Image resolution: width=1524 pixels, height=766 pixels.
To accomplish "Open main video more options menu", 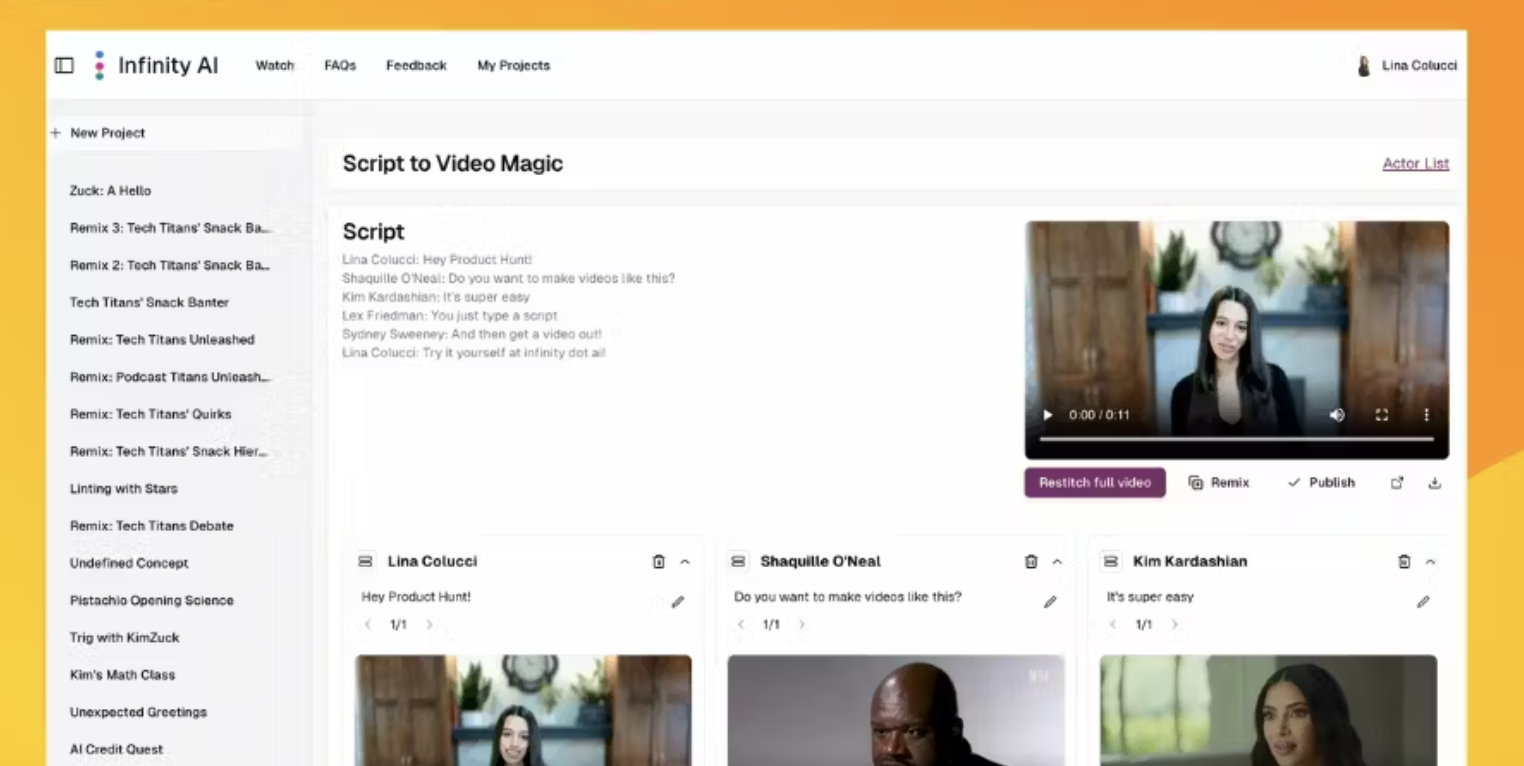I will 1426,415.
